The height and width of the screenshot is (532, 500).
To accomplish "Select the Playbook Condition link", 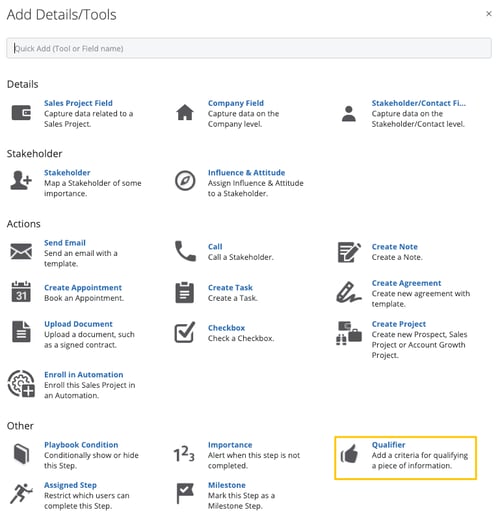I will pyautogui.click(x=81, y=445).
